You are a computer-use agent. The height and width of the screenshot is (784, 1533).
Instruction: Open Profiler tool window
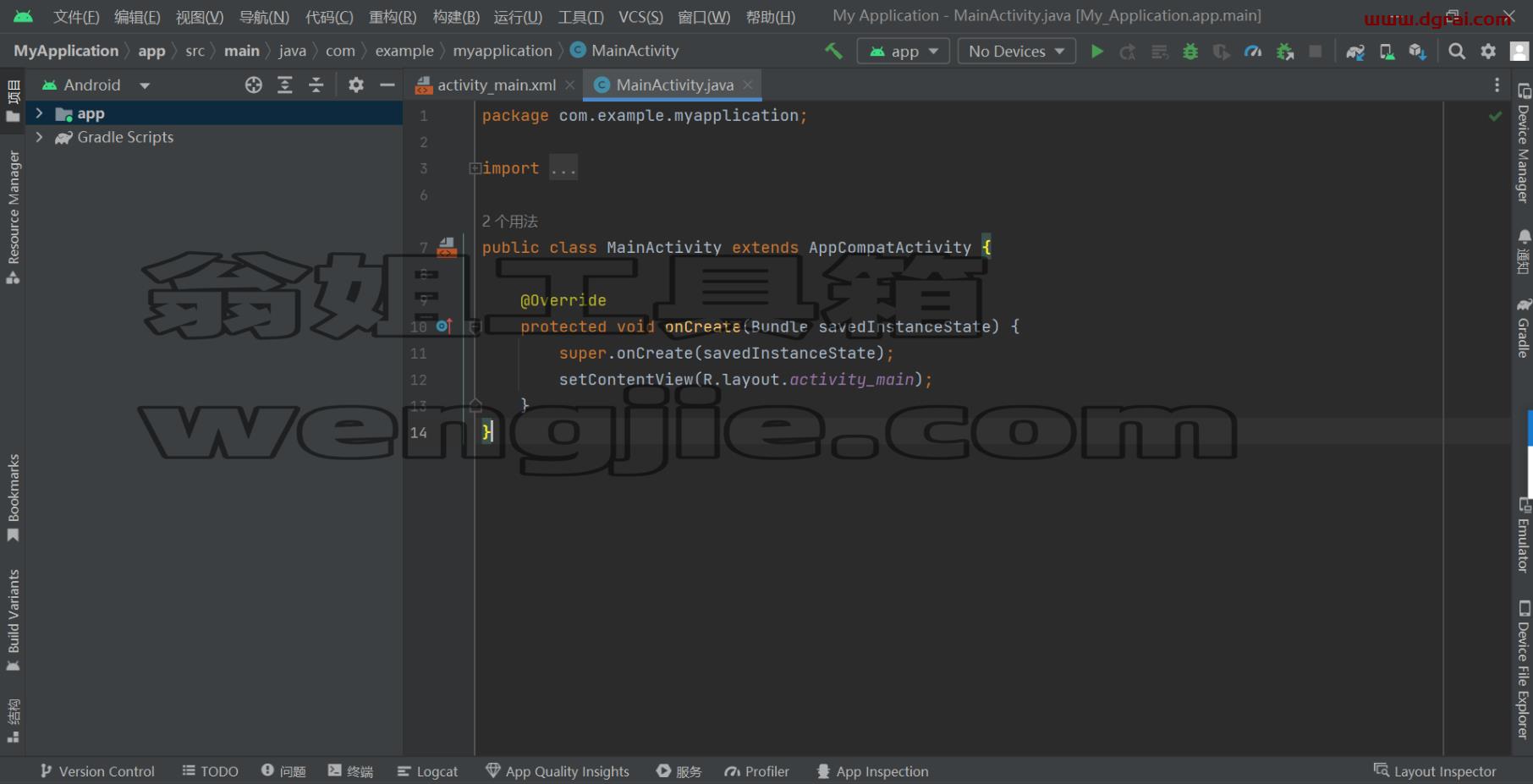[756, 771]
